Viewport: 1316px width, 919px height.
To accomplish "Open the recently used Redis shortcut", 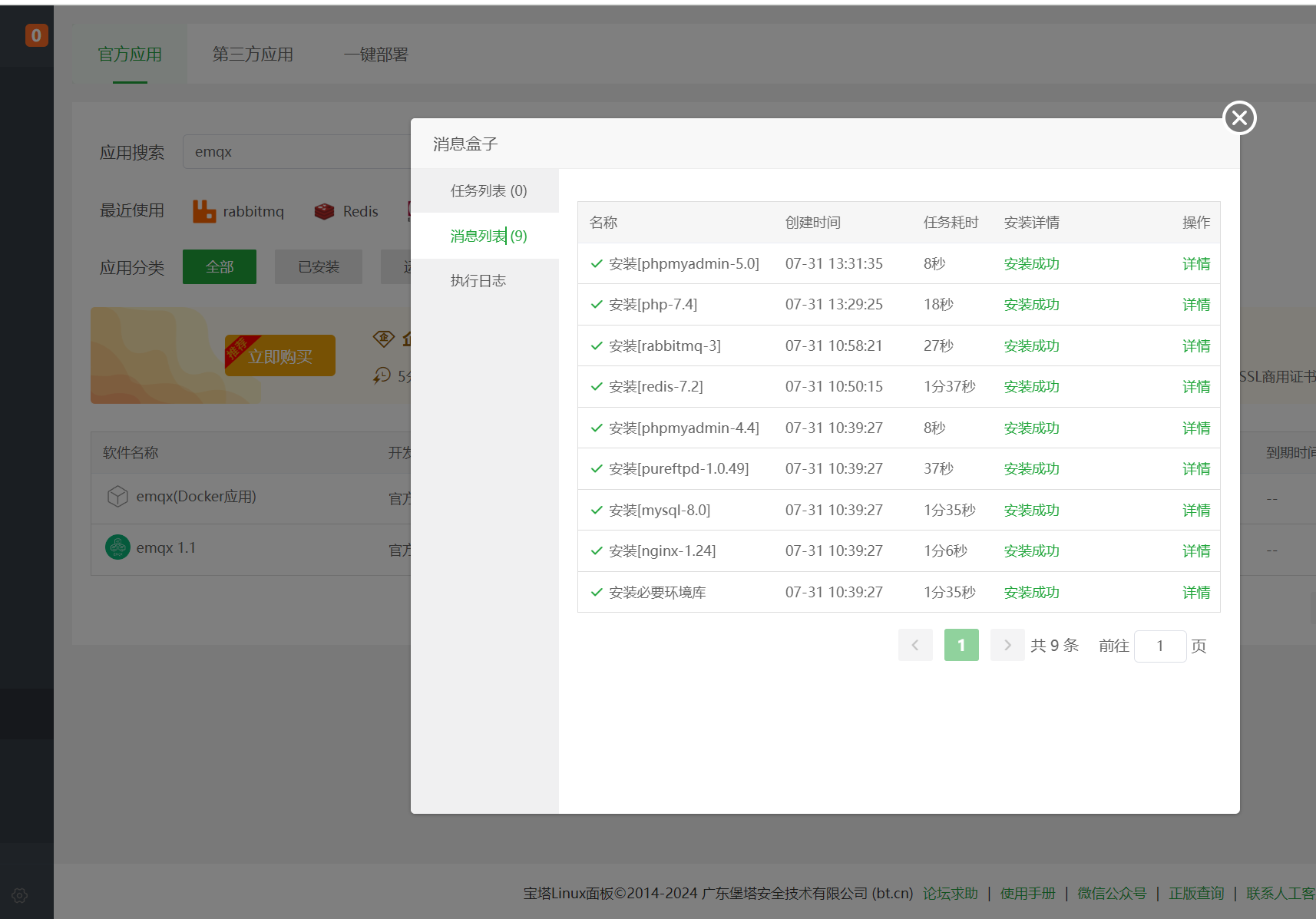I will [x=346, y=211].
